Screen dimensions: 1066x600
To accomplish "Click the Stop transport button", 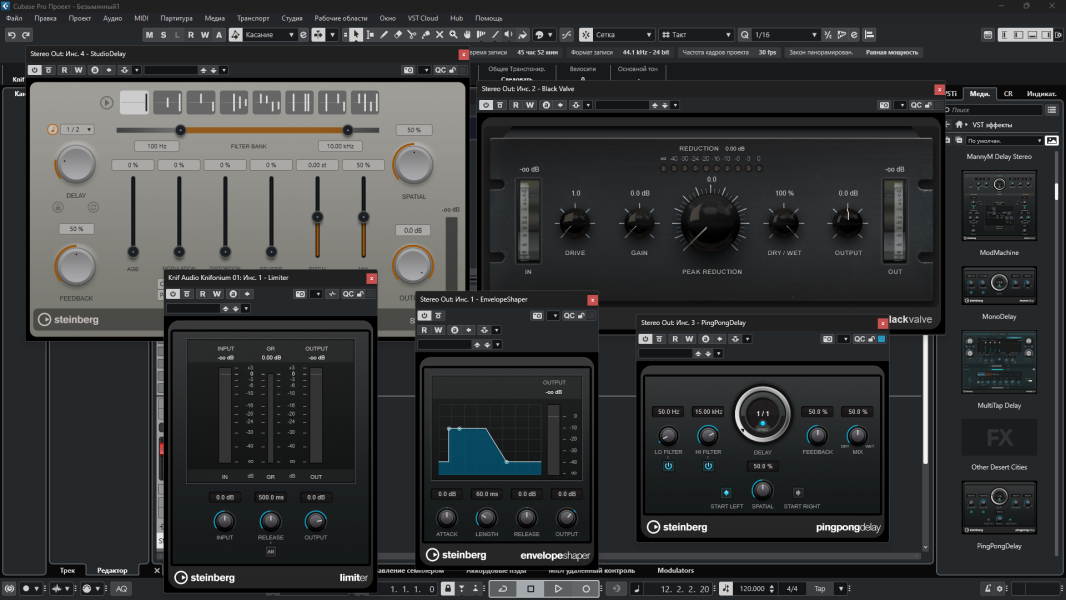I will coord(530,588).
